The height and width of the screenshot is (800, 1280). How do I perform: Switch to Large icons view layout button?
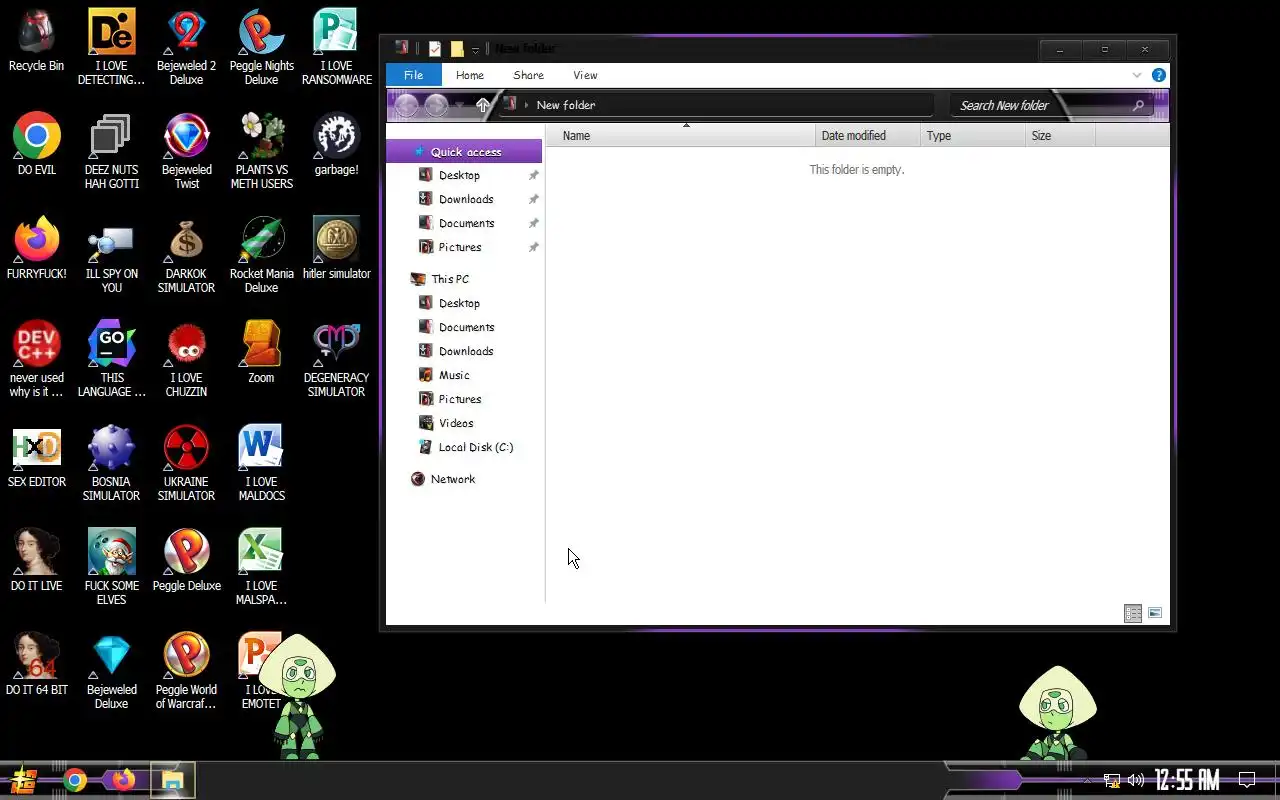[x=1155, y=613]
